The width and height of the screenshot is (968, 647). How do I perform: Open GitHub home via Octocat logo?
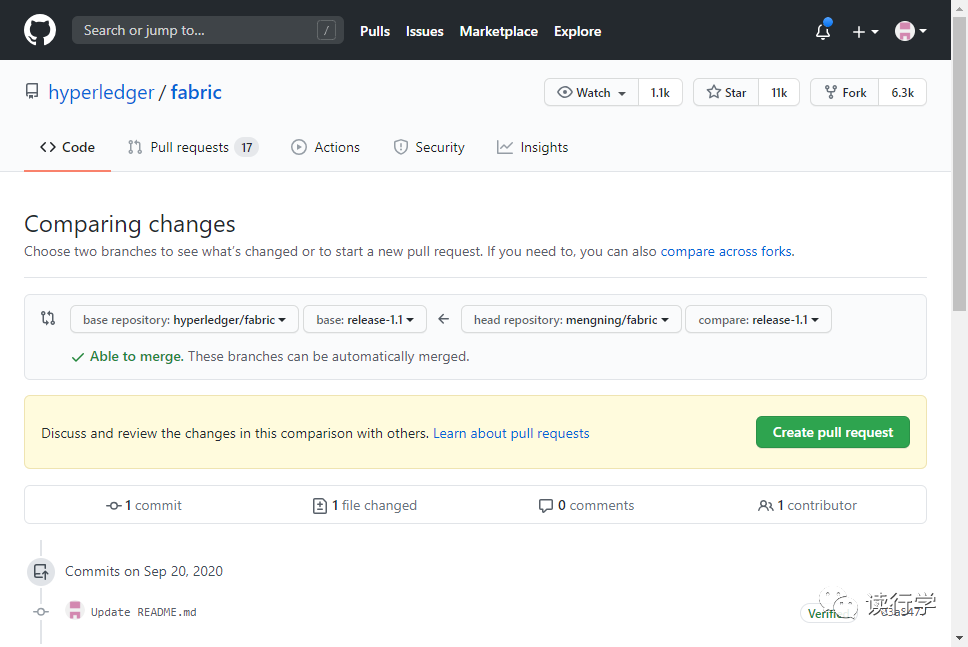pyautogui.click(x=40, y=30)
